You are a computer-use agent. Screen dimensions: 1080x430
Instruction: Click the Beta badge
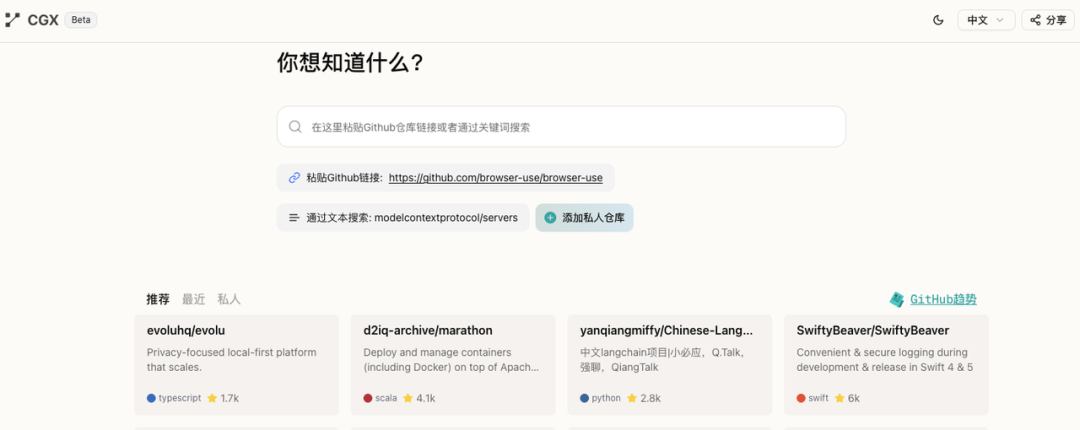click(81, 20)
